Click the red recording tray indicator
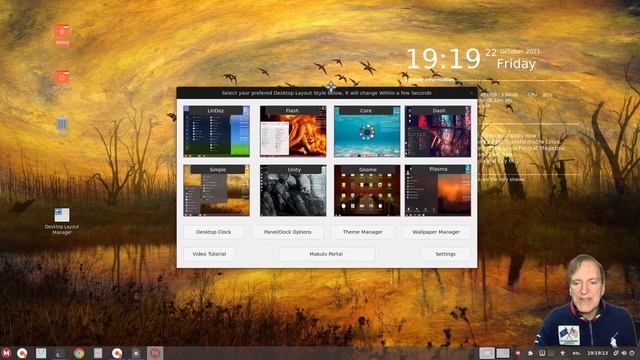Screen dimensions: 640x360 (518, 353)
